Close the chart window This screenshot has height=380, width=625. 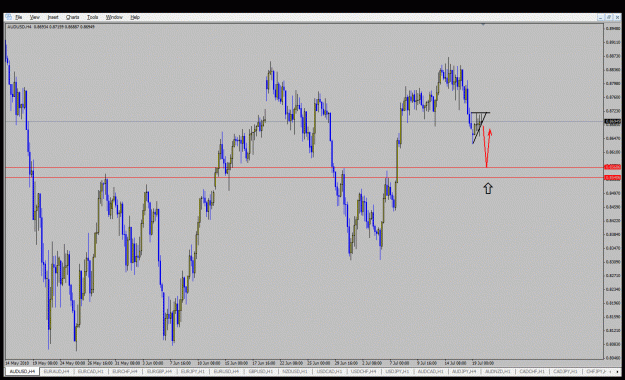coord(617,17)
